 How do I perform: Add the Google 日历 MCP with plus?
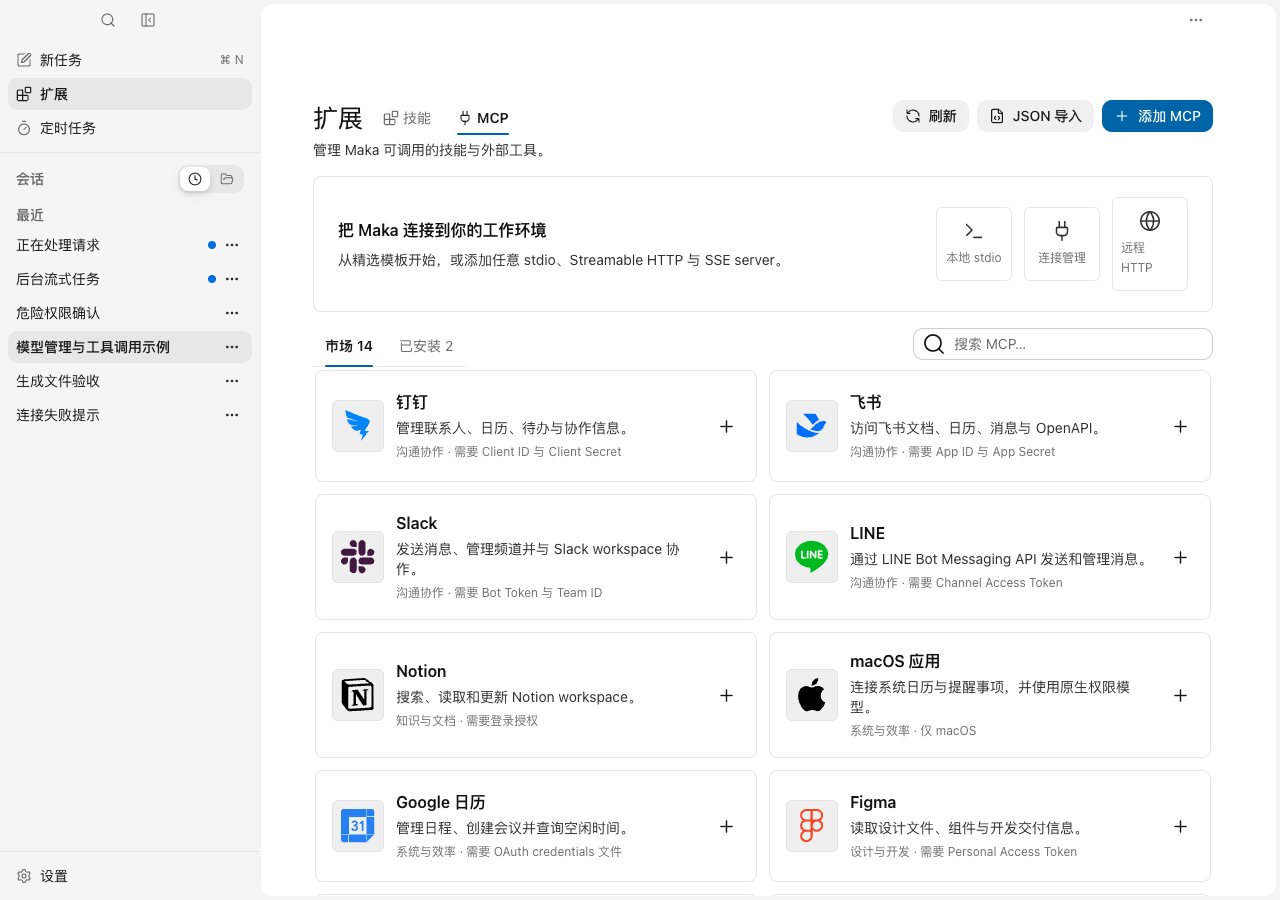click(727, 826)
